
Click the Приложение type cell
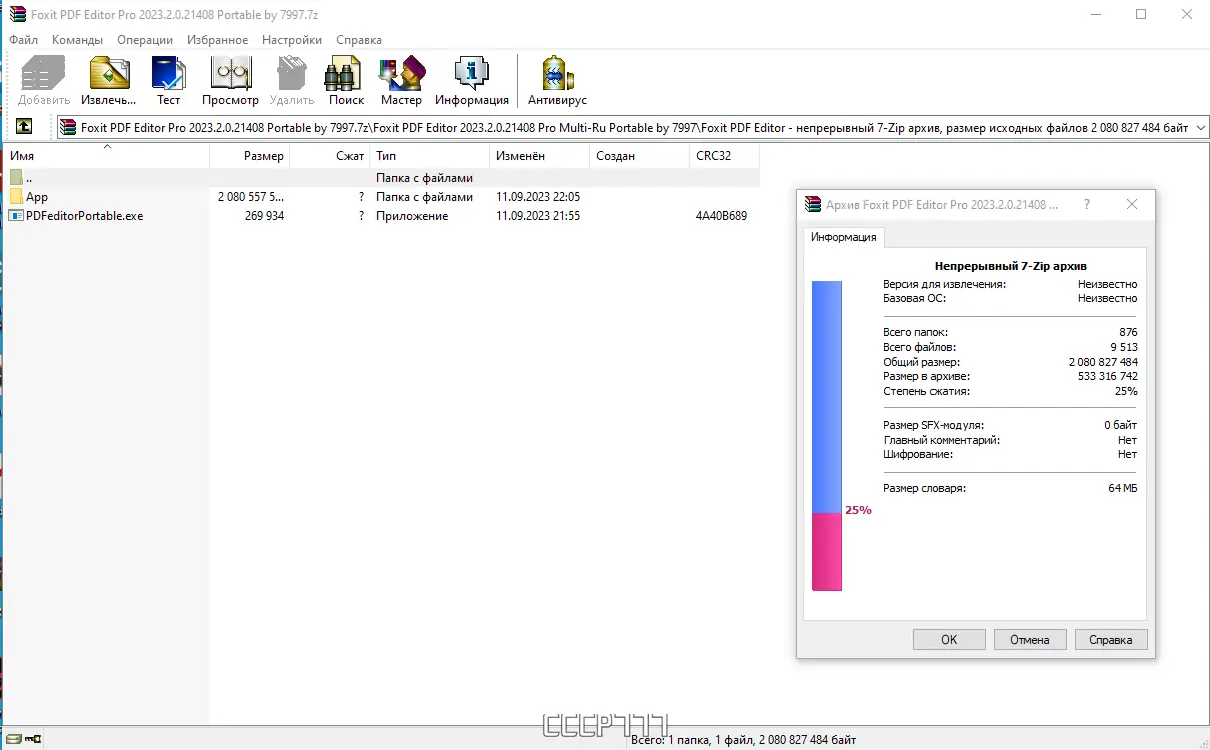click(x=412, y=216)
